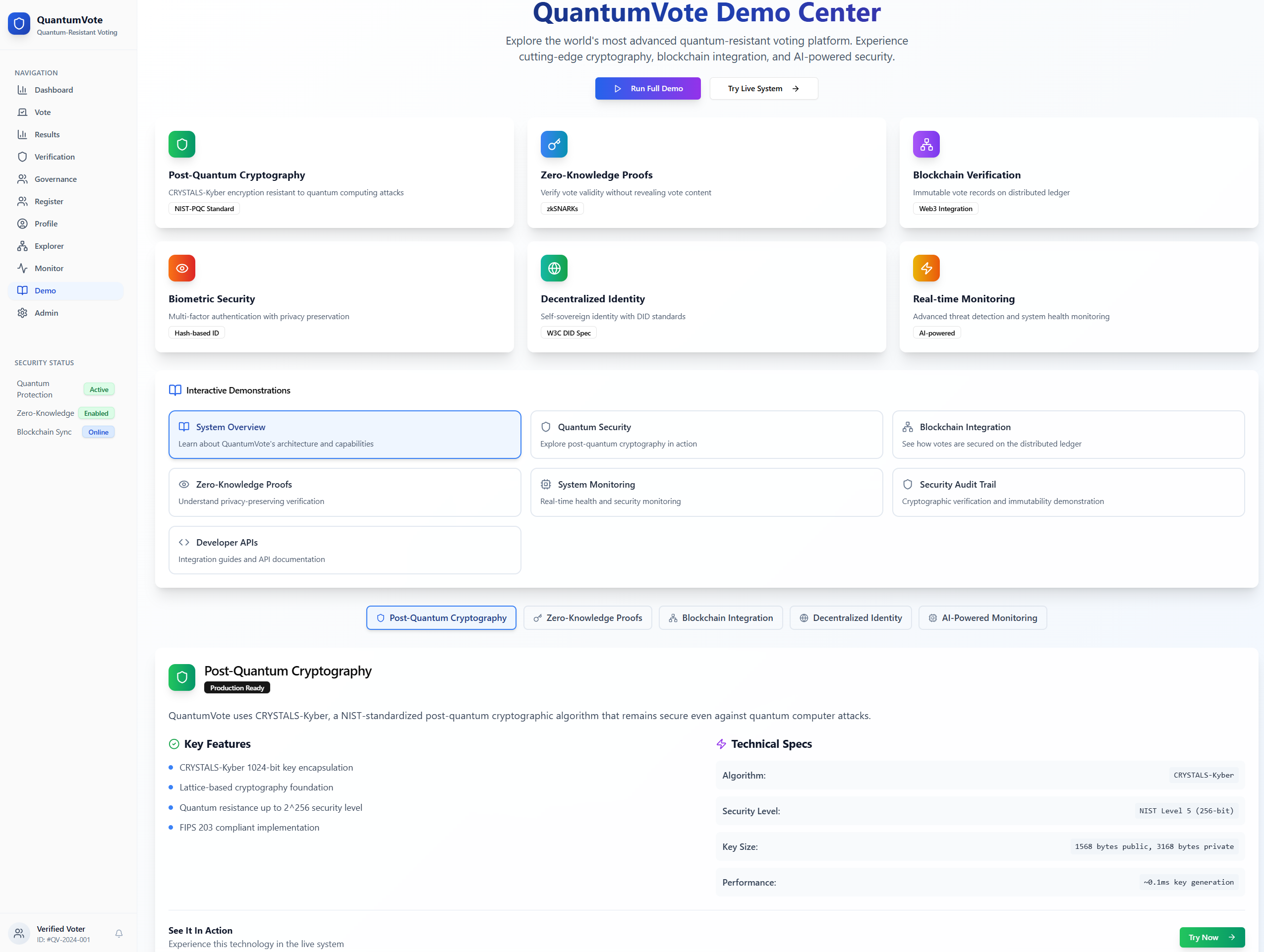
Task: Click the purple Blockchain Verification network icon
Action: click(926, 144)
